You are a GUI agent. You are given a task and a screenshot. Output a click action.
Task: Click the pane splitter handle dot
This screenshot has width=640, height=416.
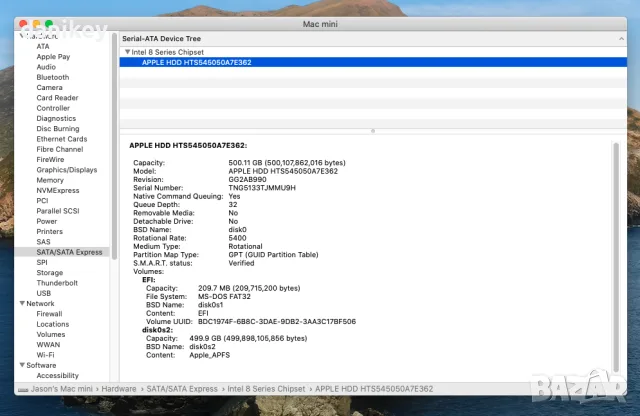click(x=373, y=131)
